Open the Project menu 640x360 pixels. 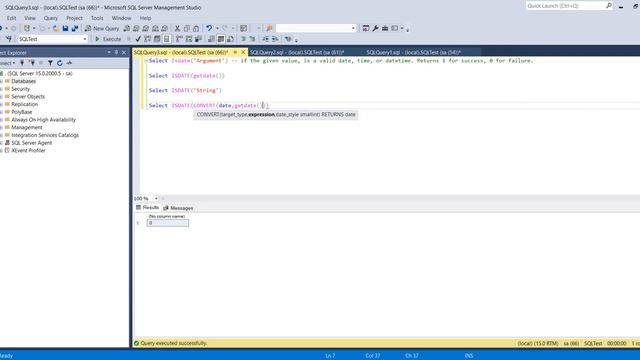tap(74, 18)
